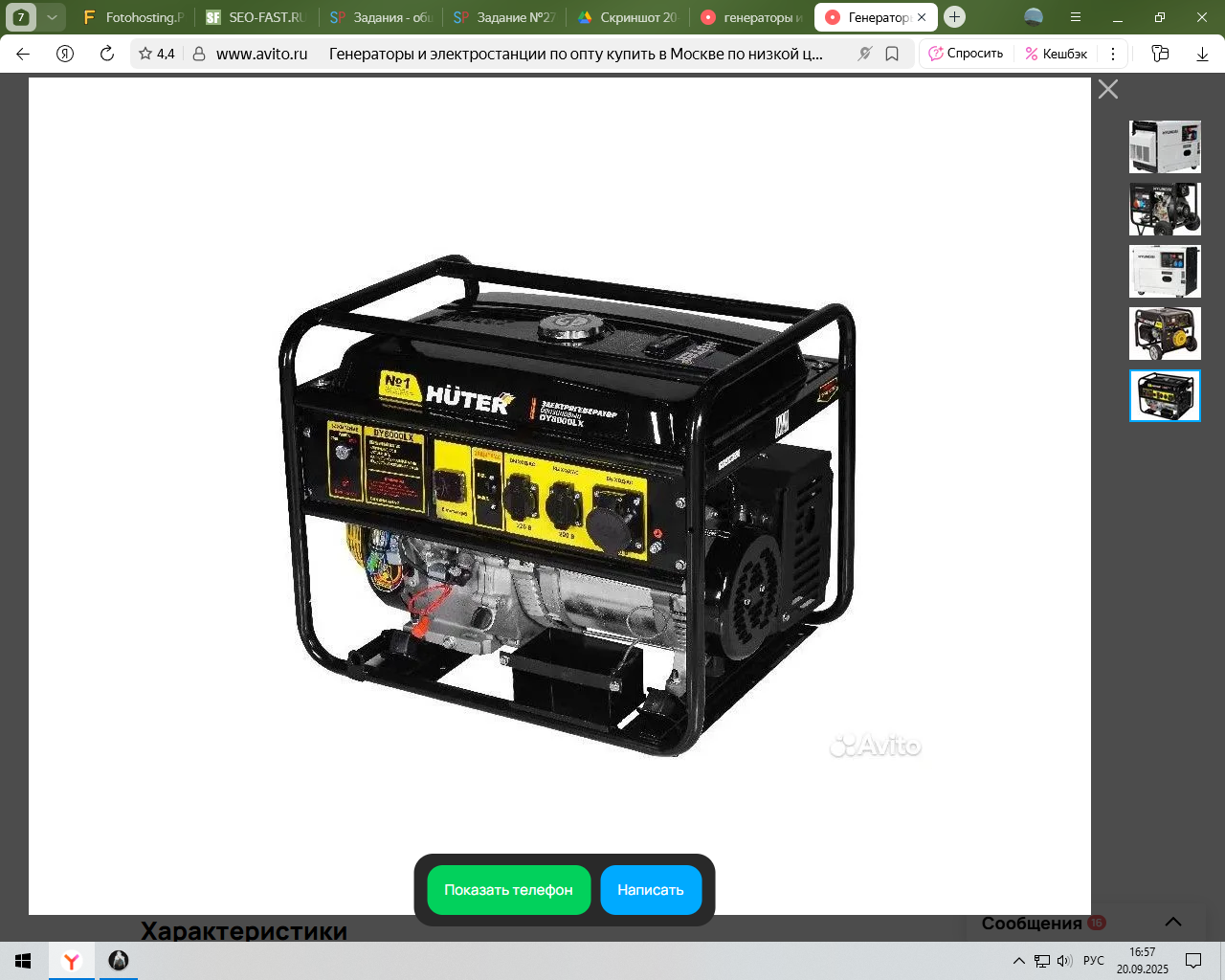Viewport: 1225px width, 980px height.
Task: Open the 'Кешбэк' cashback button
Action: click(x=1057, y=54)
